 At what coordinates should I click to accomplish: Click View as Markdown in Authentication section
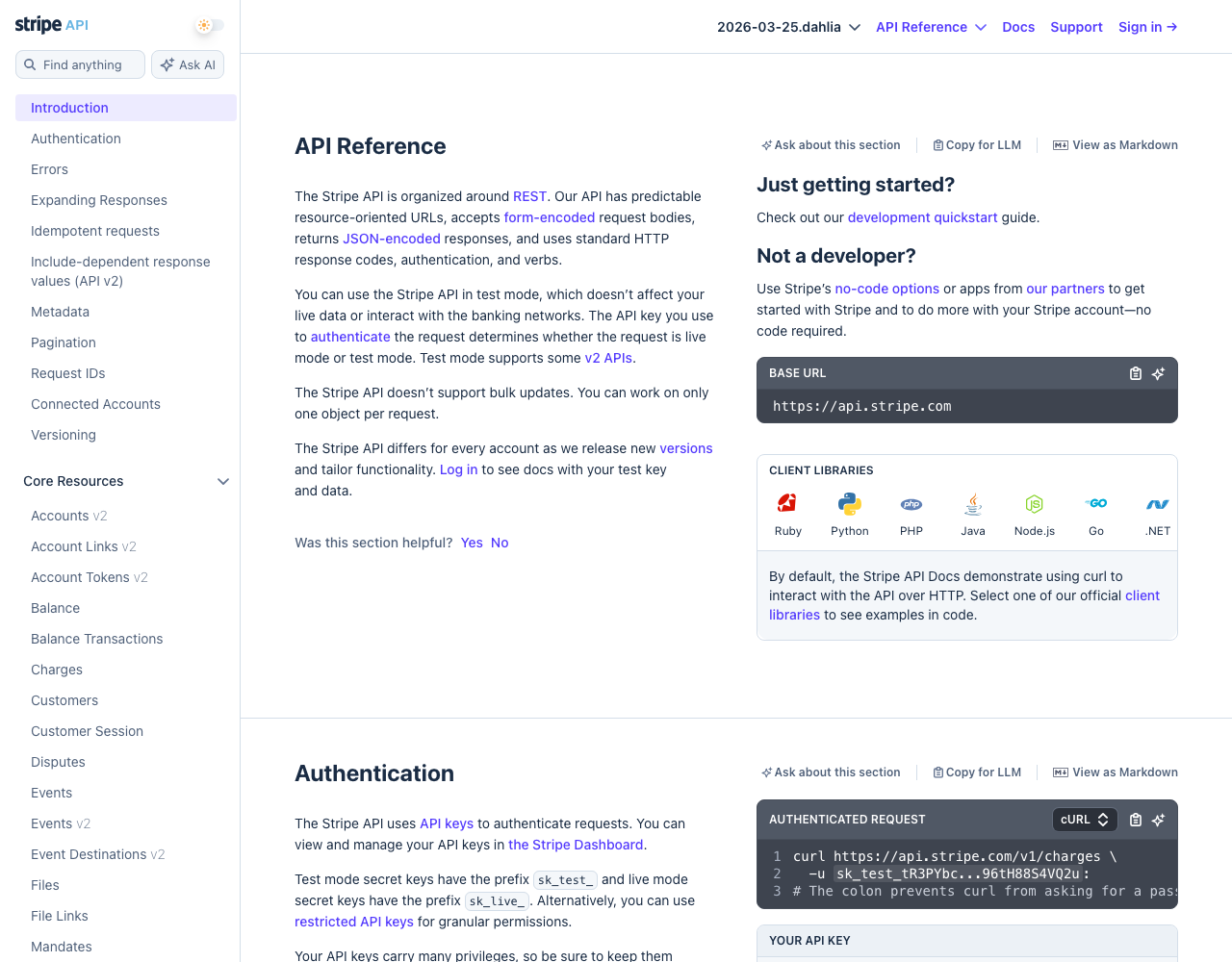[x=1116, y=772]
